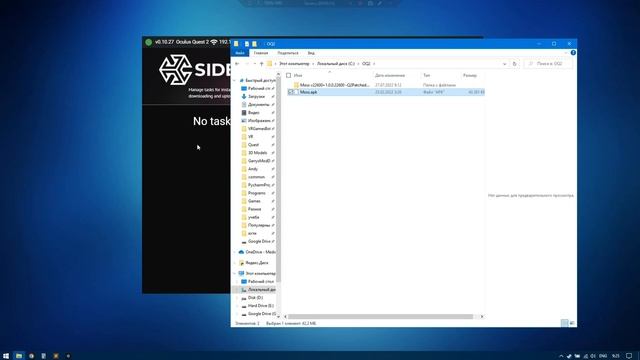Viewport: 640px width, 360px height.
Task: Open Explorer help via the blue question icon
Action: [x=573, y=53]
